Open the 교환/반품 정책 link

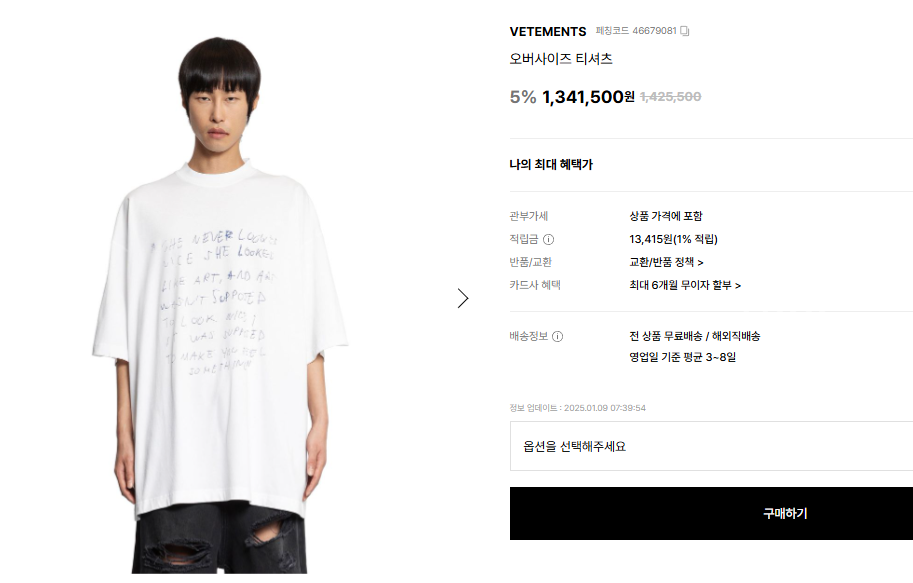[666, 262]
